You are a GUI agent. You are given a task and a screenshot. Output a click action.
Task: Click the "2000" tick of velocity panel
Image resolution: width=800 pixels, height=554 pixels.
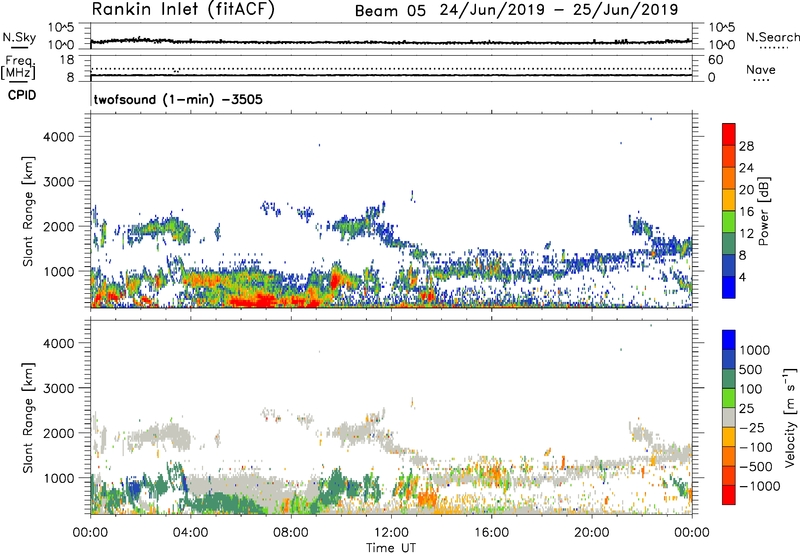[x=59, y=433]
